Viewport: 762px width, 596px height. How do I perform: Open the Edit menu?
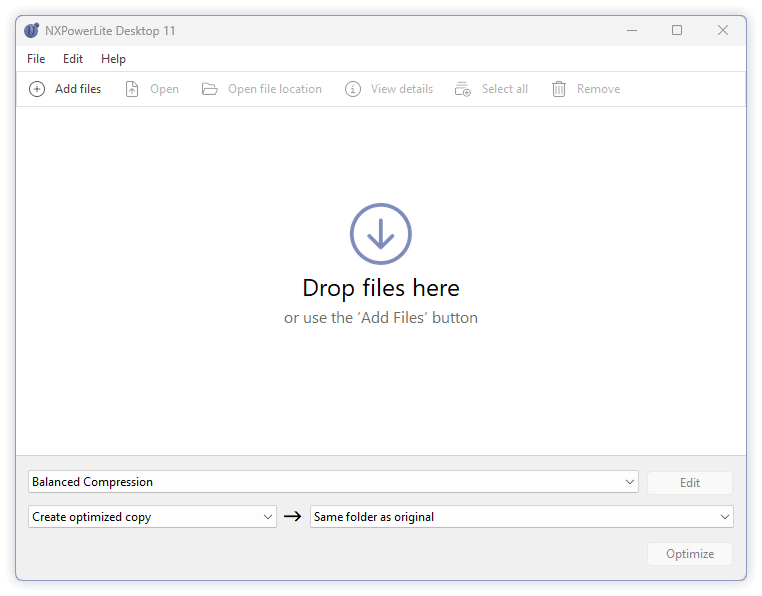point(73,59)
